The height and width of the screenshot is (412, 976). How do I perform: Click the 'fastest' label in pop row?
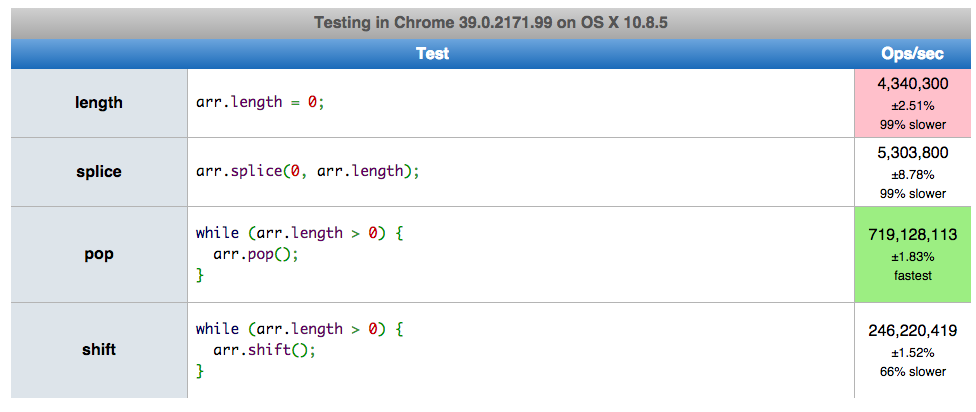click(x=913, y=275)
